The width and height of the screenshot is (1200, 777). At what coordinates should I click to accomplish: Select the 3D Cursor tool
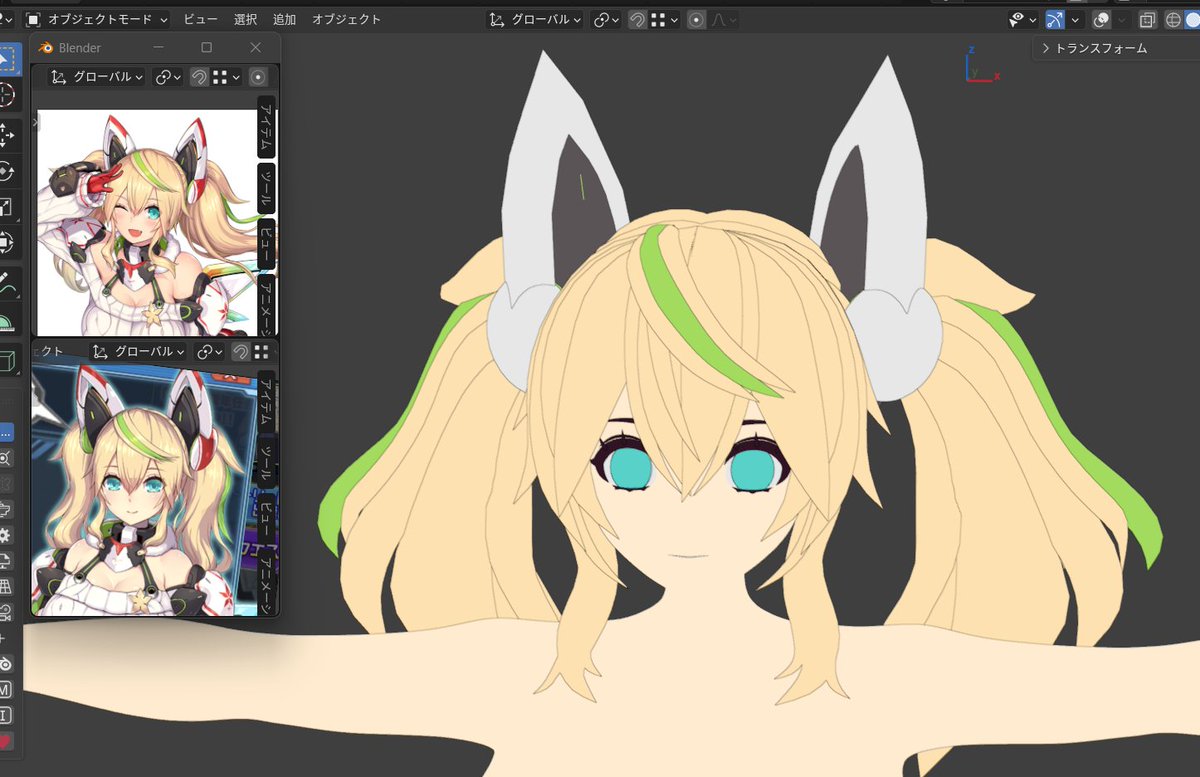pos(8,95)
